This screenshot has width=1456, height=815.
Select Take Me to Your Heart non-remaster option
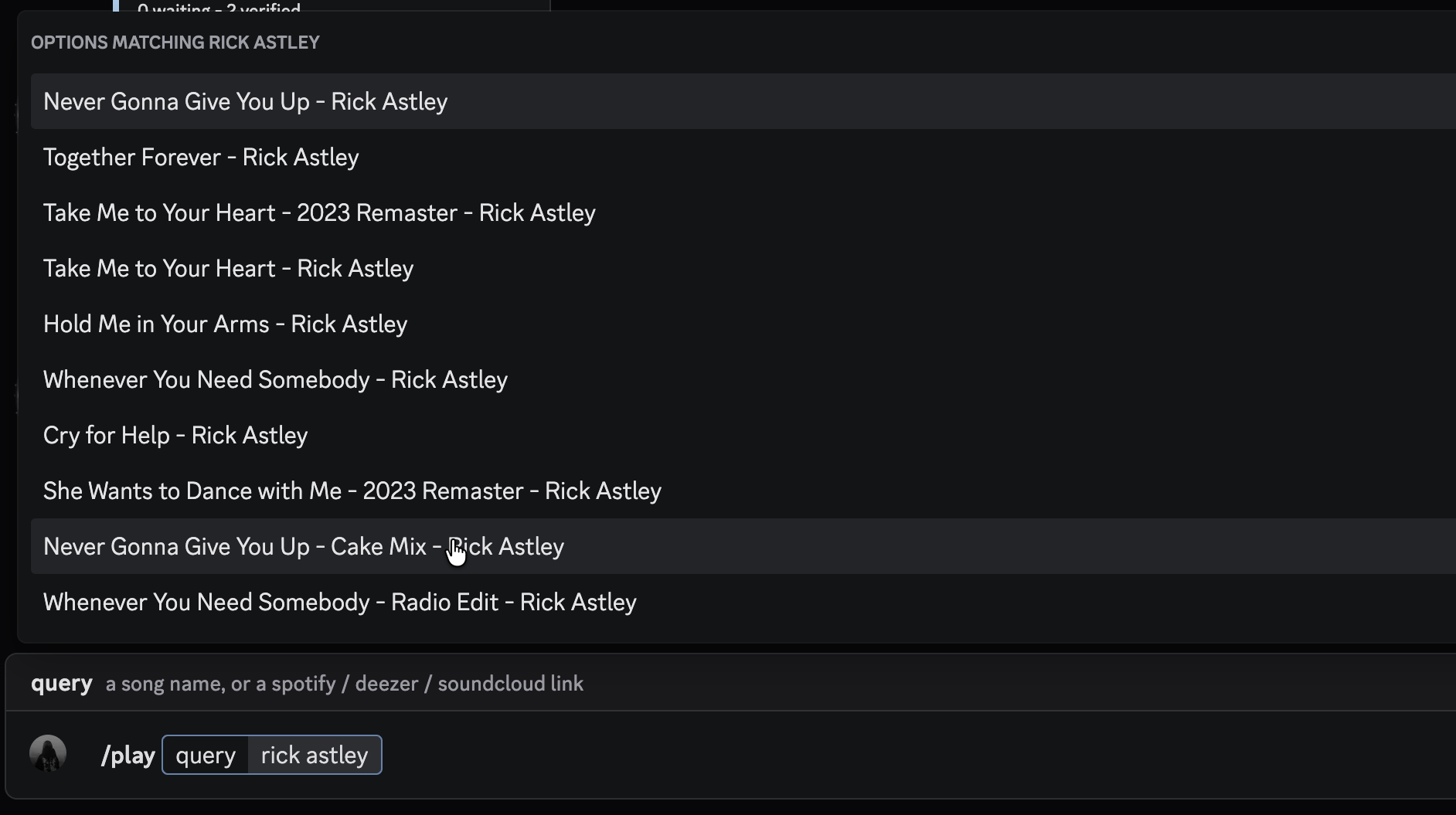tap(743, 268)
